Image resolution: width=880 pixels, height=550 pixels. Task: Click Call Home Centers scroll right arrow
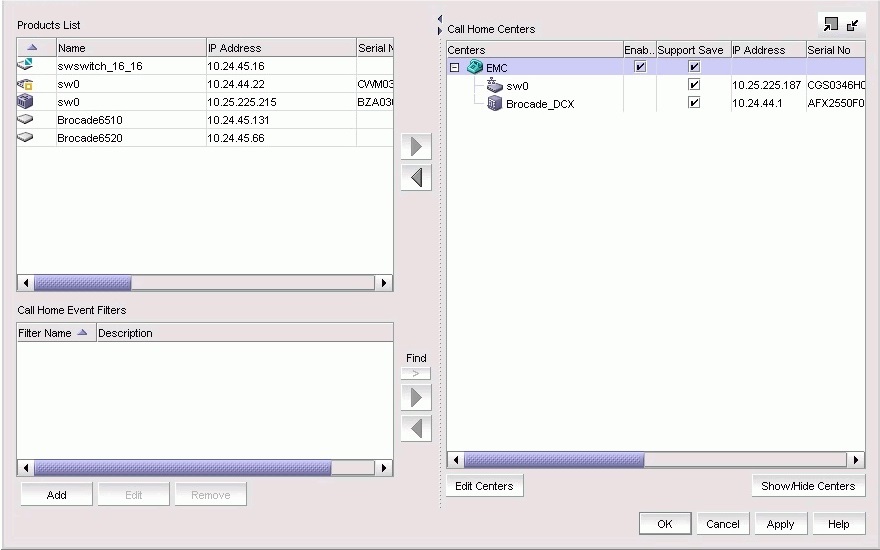point(856,460)
